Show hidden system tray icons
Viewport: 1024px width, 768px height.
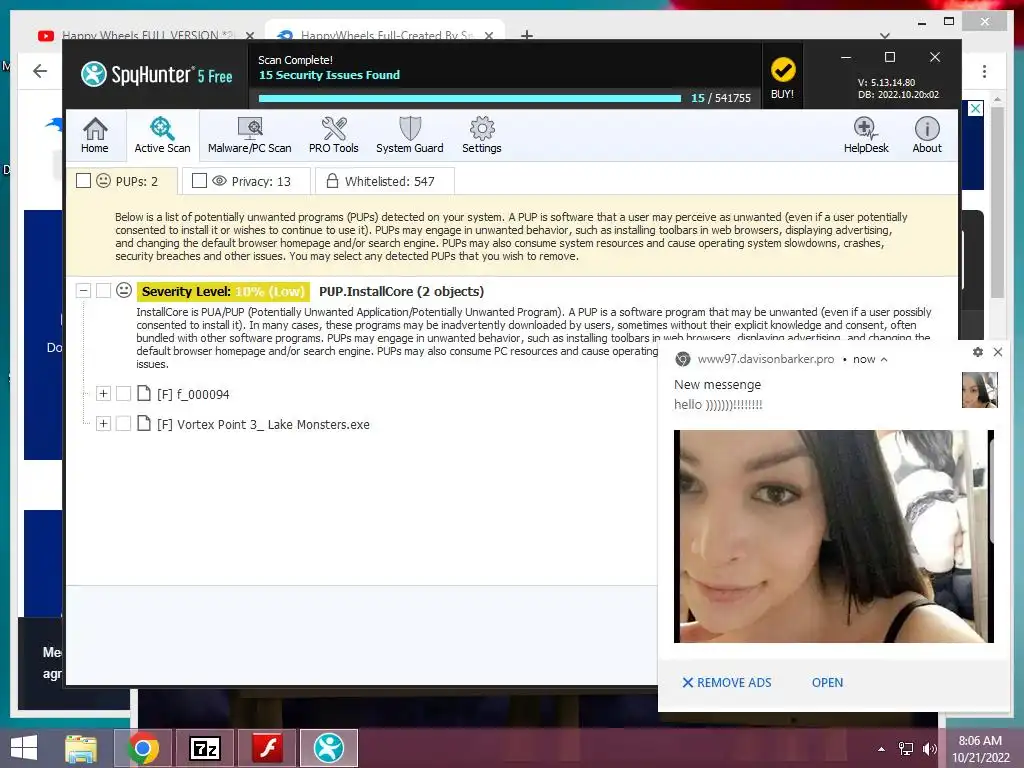(882, 749)
